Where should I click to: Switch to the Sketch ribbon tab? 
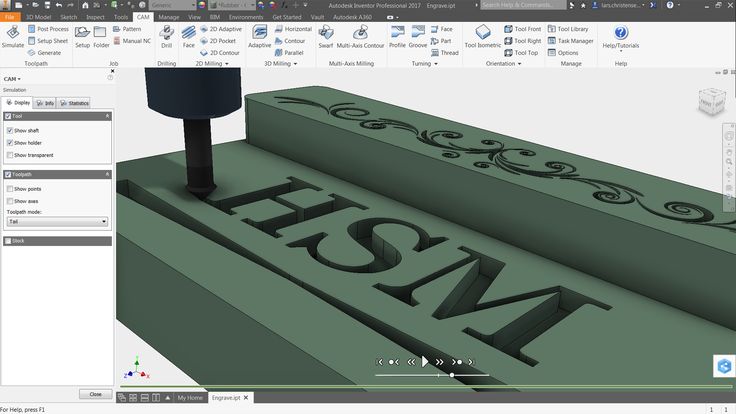point(69,17)
